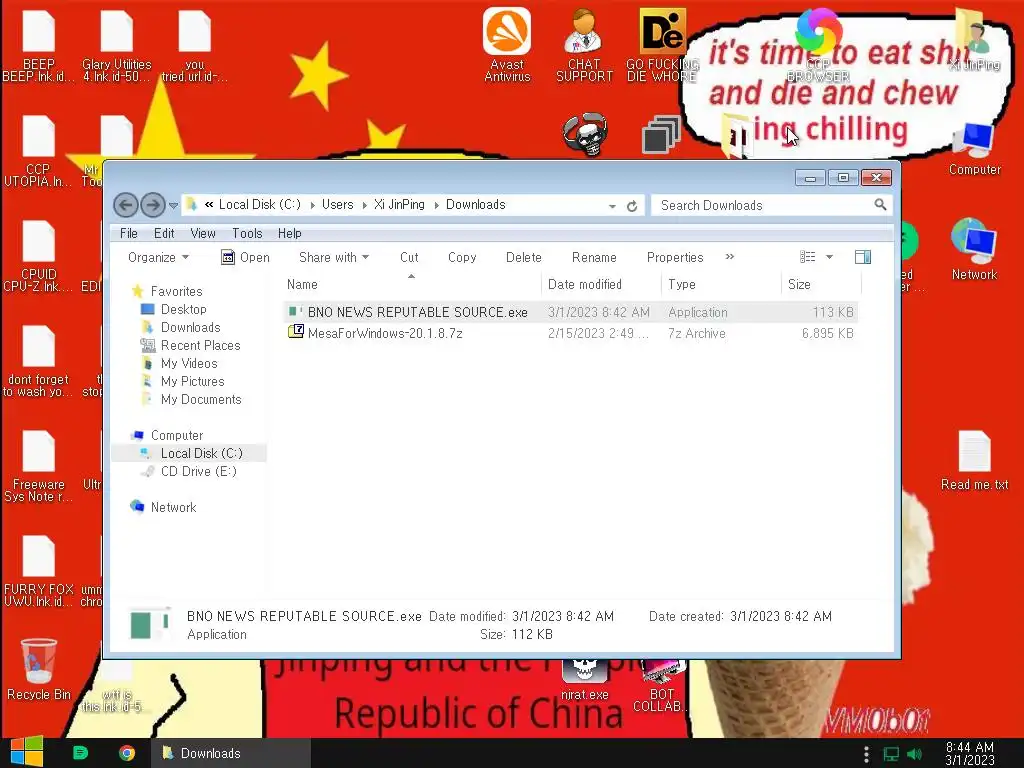Open My Pictures in Favorites
The height and width of the screenshot is (768, 1024).
[x=193, y=381]
